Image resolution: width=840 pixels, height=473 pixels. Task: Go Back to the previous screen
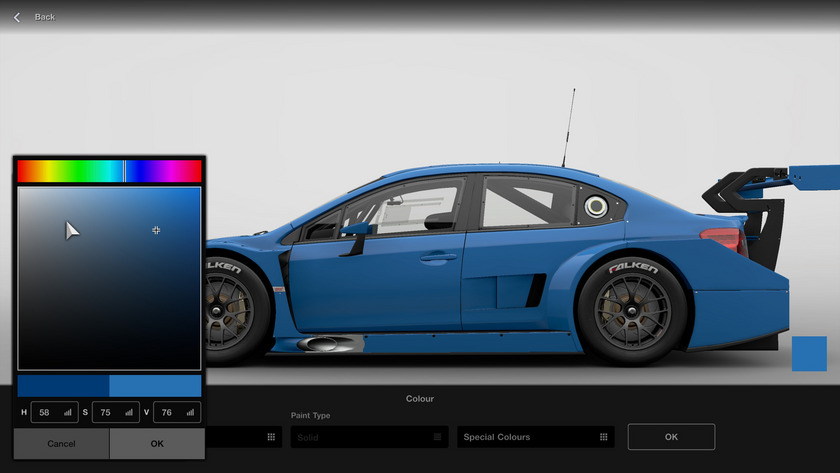pos(44,17)
